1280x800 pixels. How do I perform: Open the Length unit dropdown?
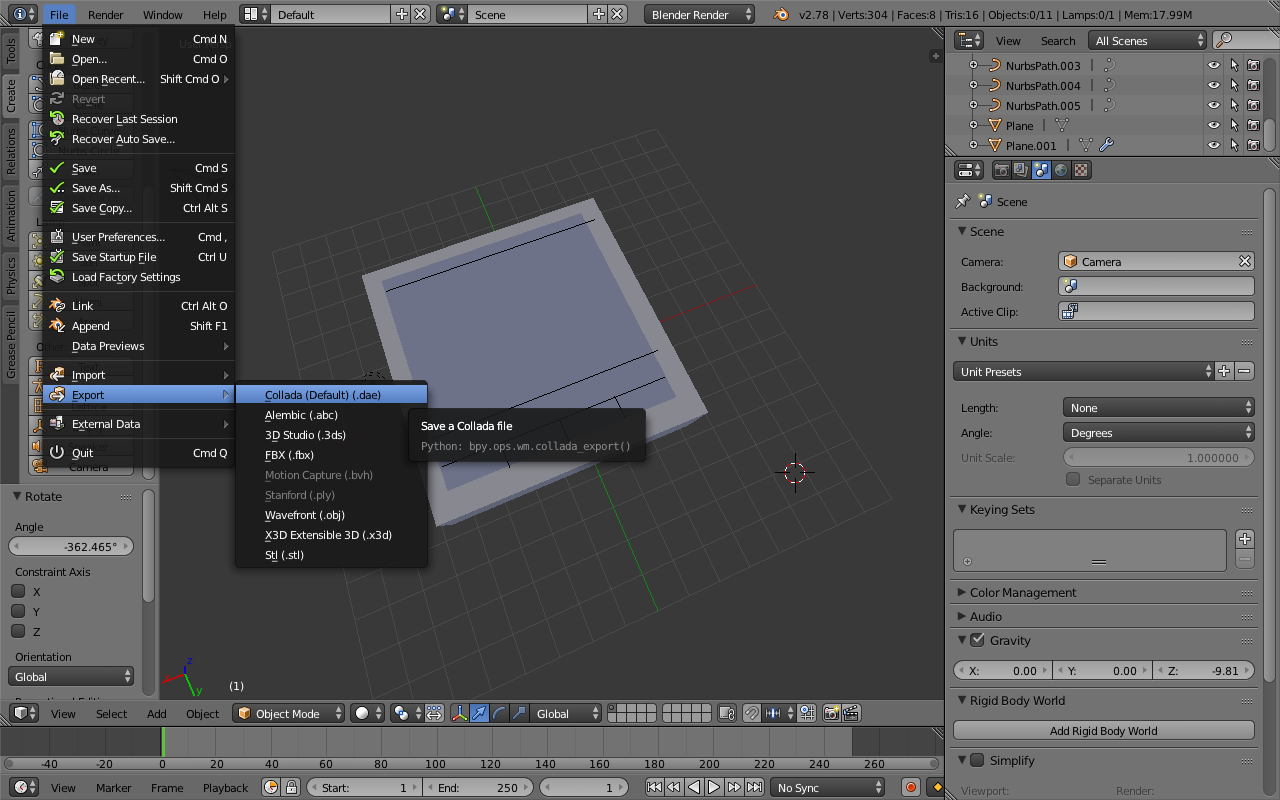click(x=1158, y=408)
